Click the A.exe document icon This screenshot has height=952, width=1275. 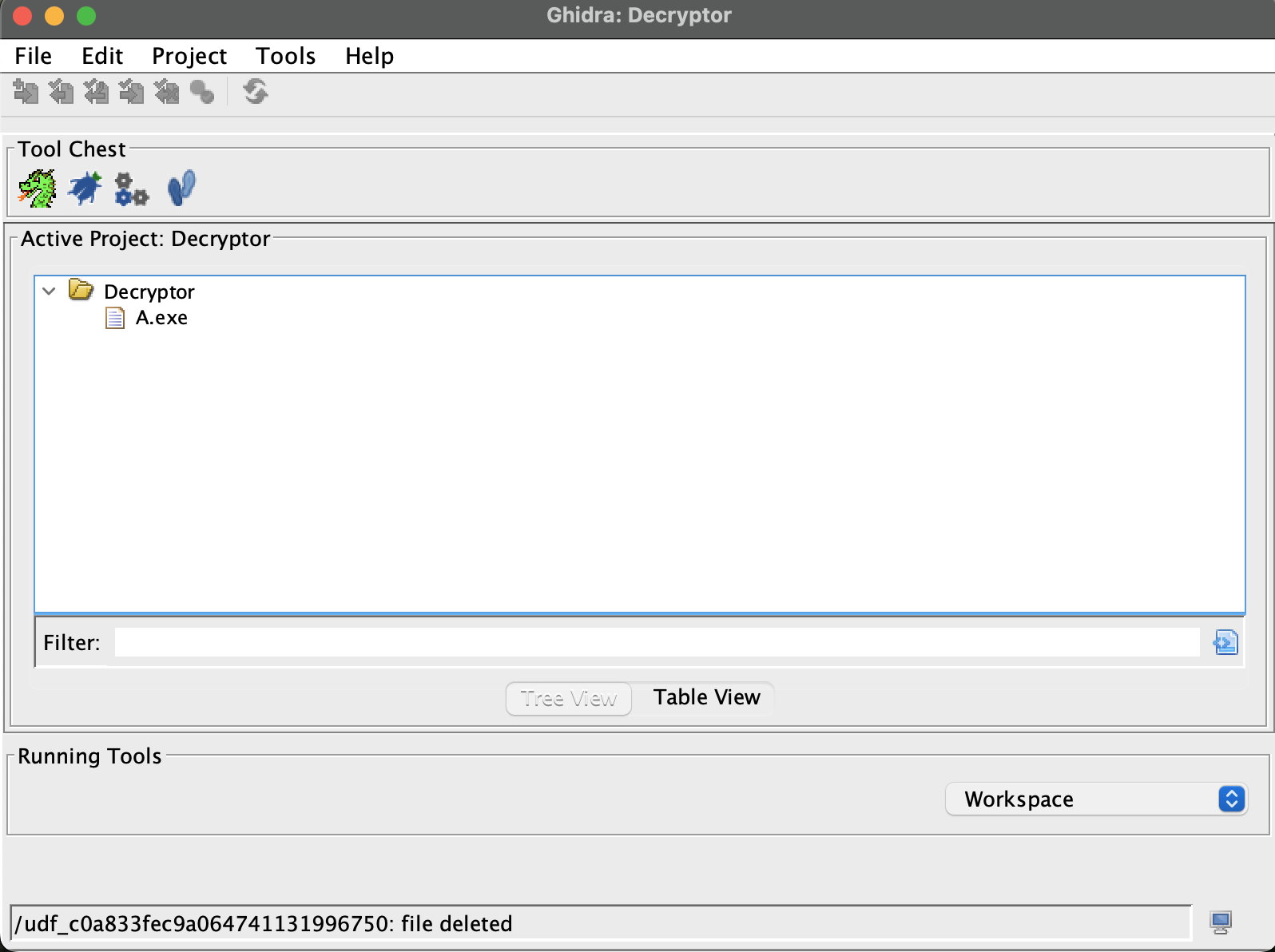(115, 319)
